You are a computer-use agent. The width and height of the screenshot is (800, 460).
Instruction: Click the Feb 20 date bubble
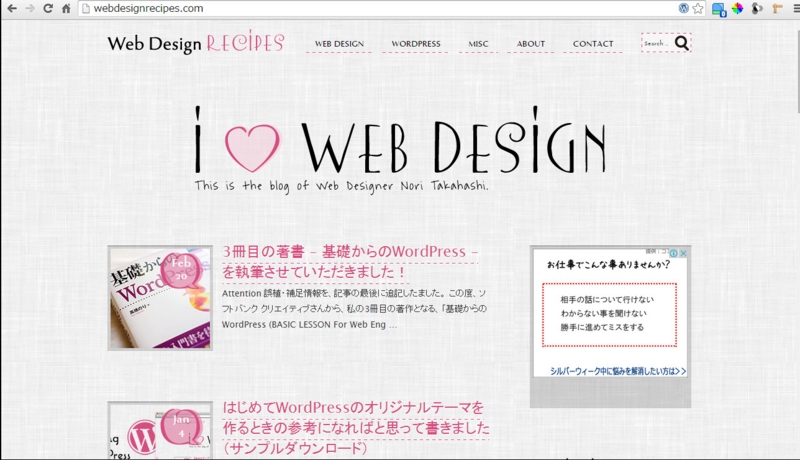pyautogui.click(x=181, y=269)
